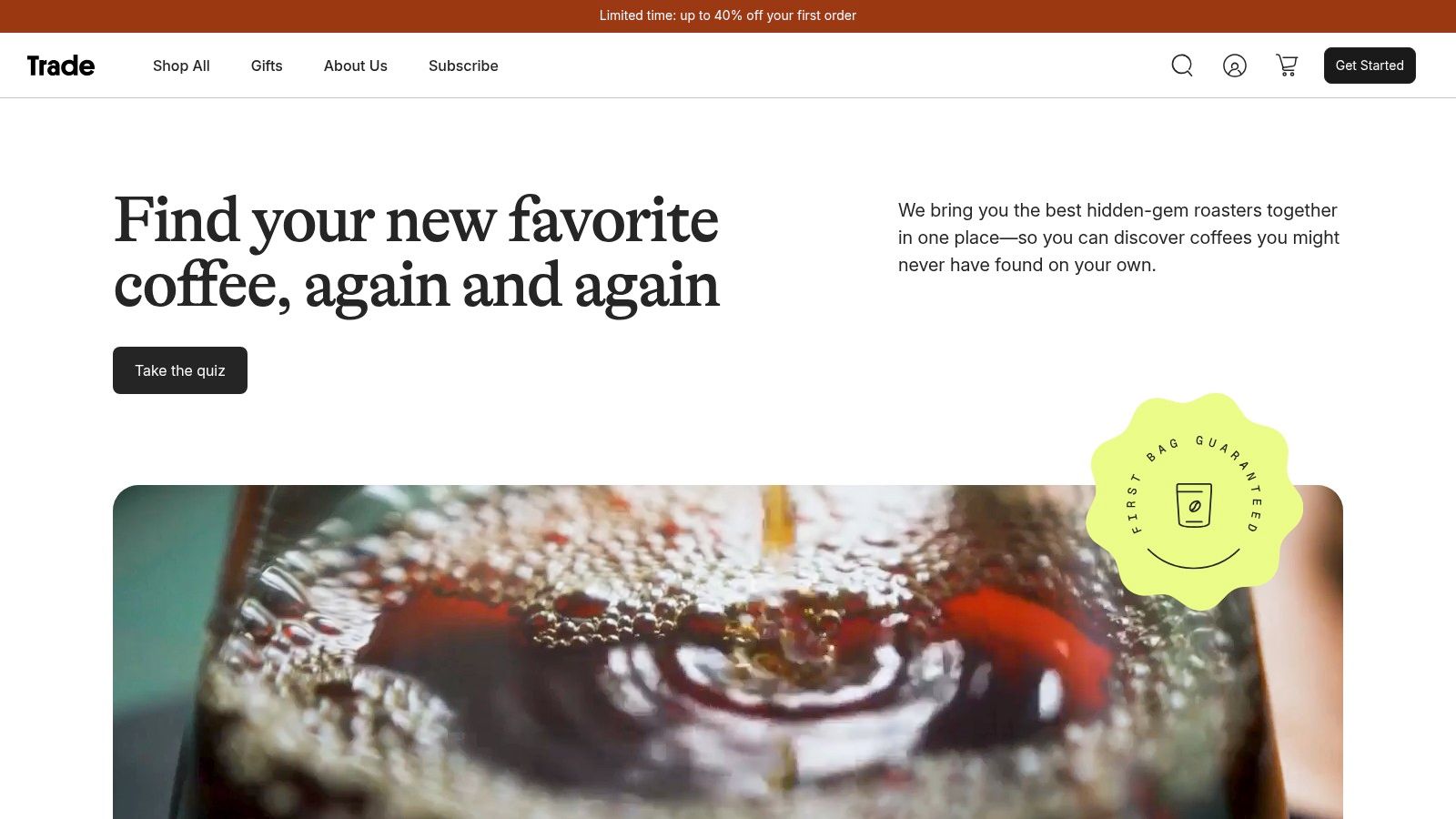Select Subscribe in the navigation bar
This screenshot has width=1456, height=819.
coord(463,66)
